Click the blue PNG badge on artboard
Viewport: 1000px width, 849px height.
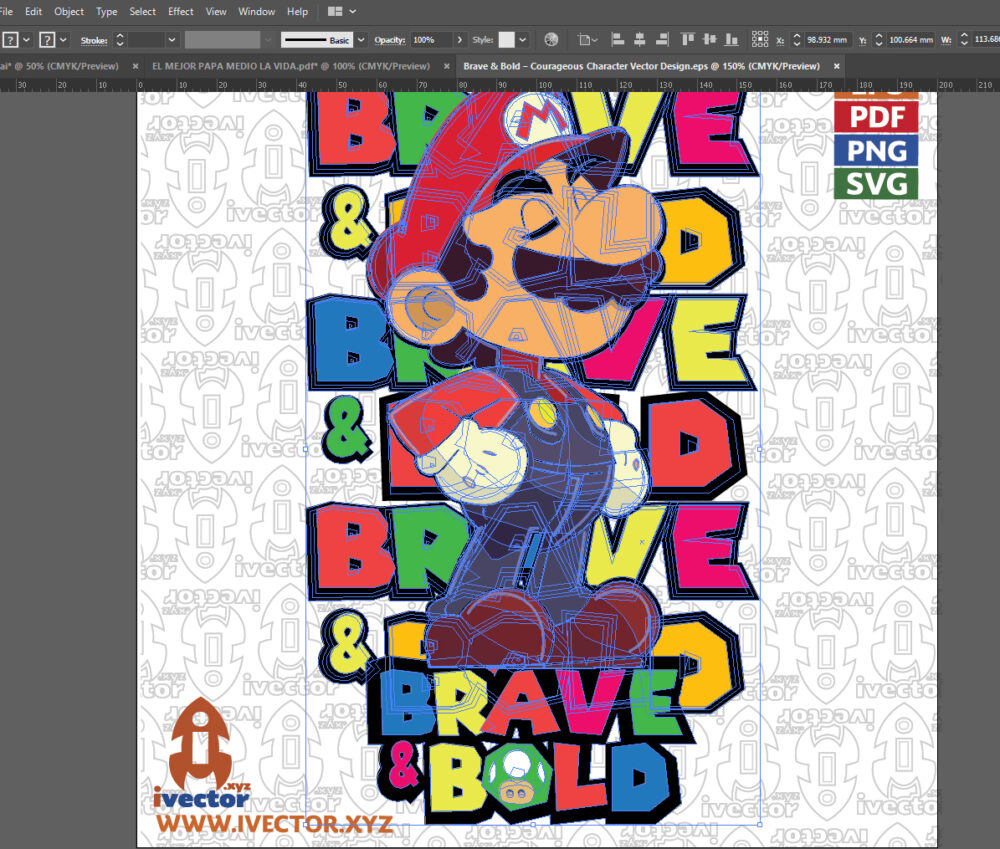point(876,151)
